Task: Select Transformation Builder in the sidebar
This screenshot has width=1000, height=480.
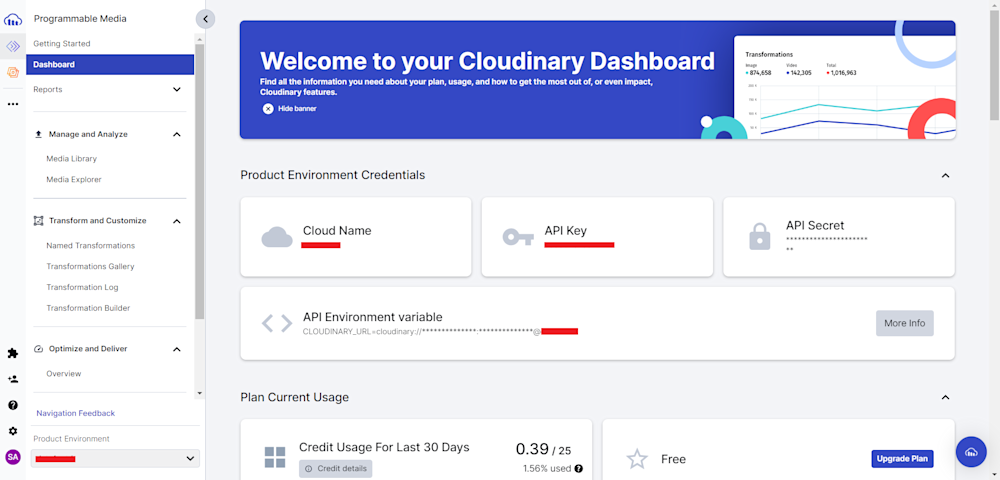Action: [x=88, y=308]
